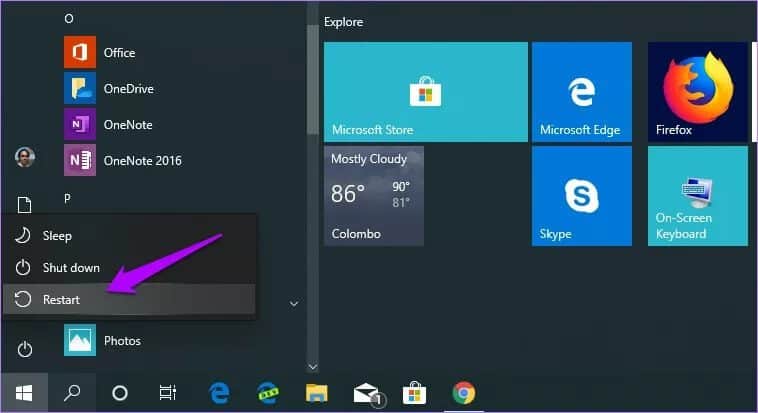Click the user account avatar
The height and width of the screenshot is (413, 758).
click(25, 157)
